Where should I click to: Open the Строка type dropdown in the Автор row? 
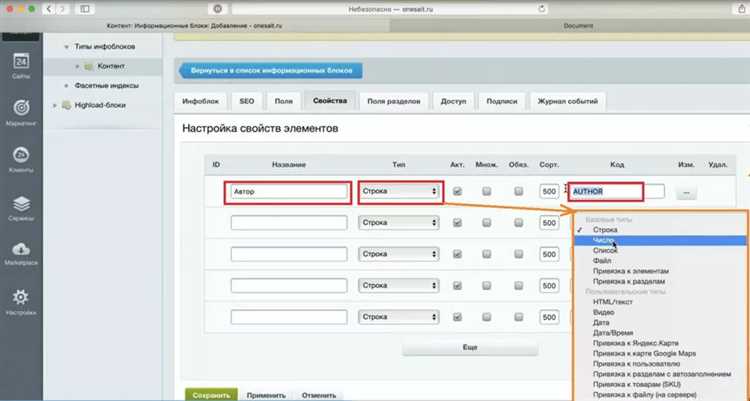[x=399, y=191]
